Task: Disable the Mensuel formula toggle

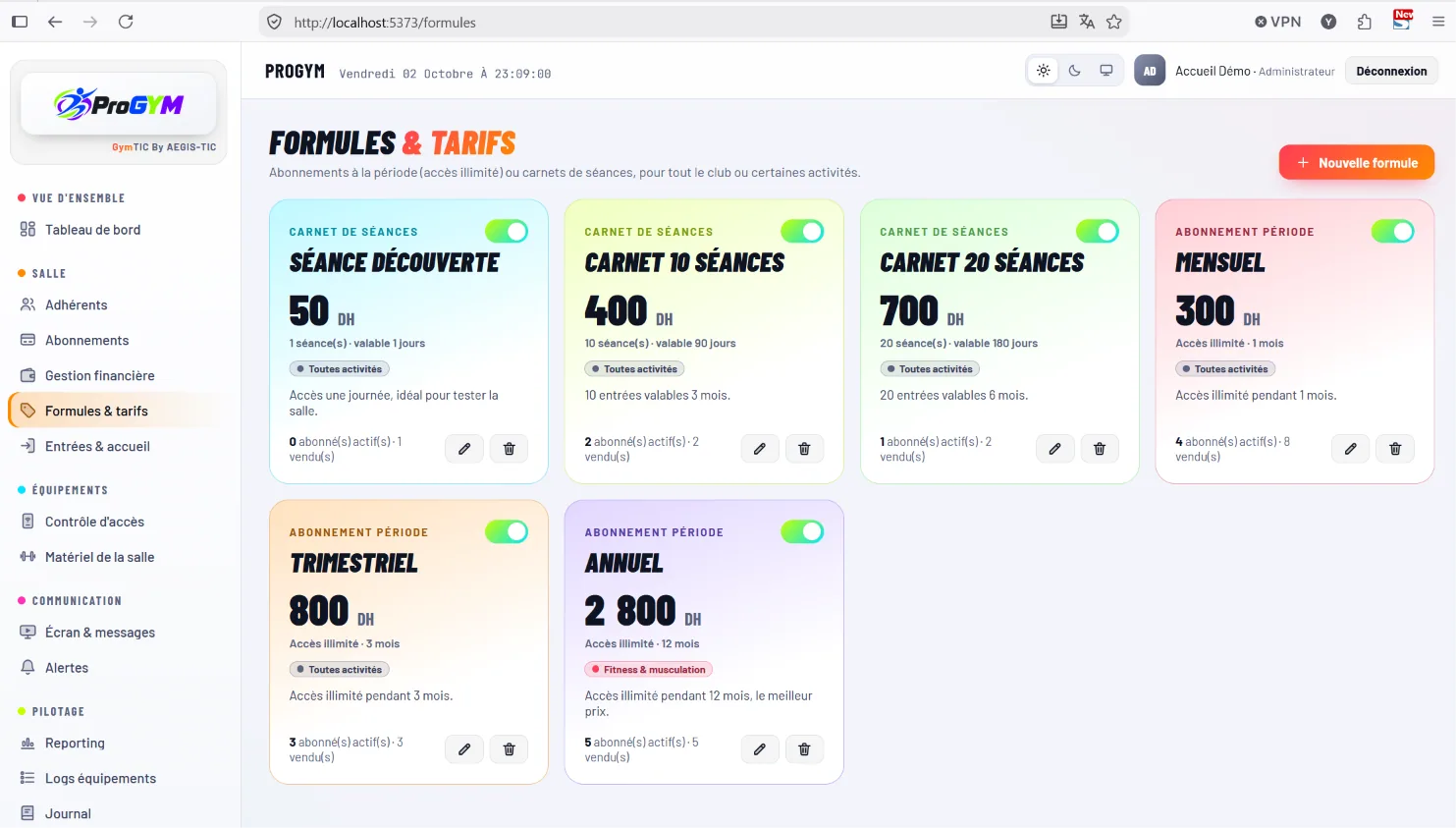Action: click(x=1393, y=231)
